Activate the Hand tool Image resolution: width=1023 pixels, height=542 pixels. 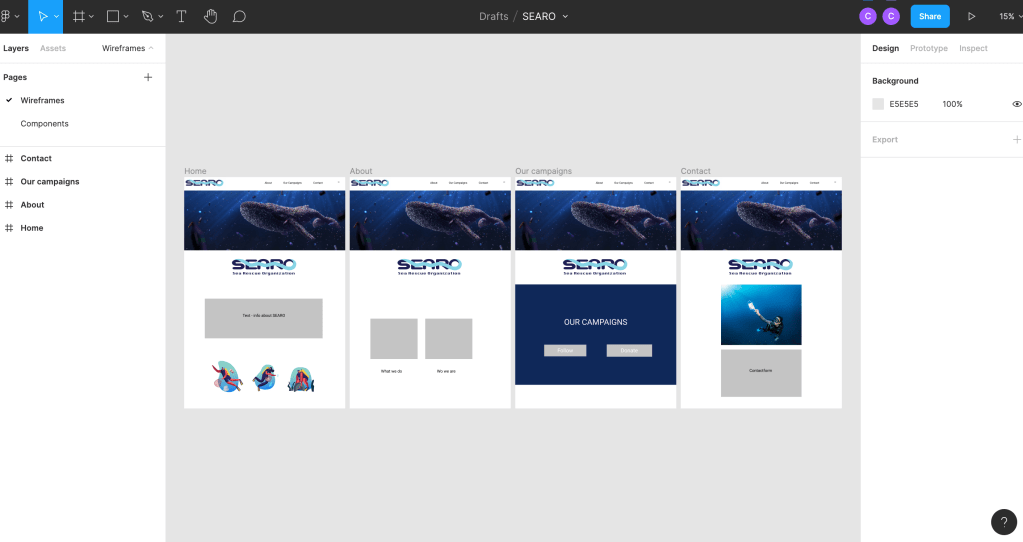click(x=210, y=17)
